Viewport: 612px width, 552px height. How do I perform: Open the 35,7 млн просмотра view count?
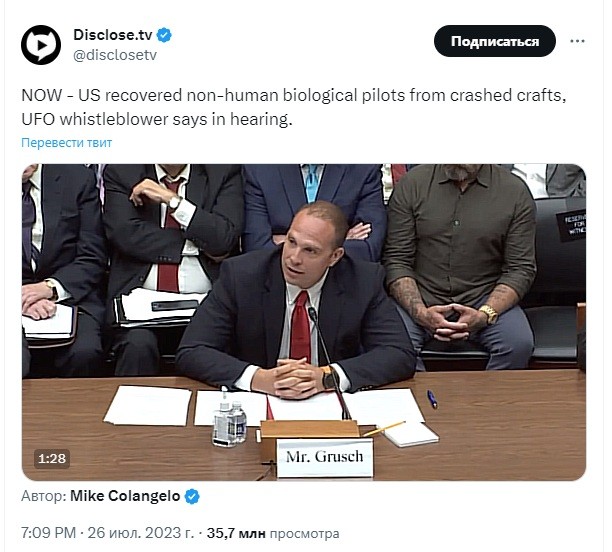coord(273,533)
